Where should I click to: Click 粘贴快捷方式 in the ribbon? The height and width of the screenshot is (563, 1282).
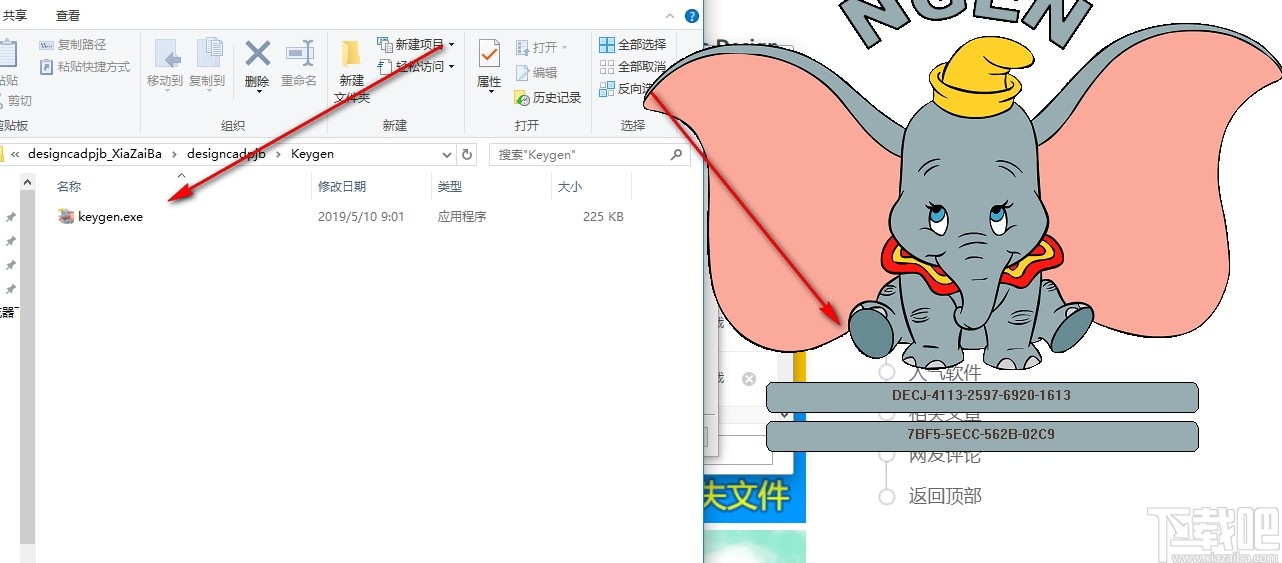point(85,67)
